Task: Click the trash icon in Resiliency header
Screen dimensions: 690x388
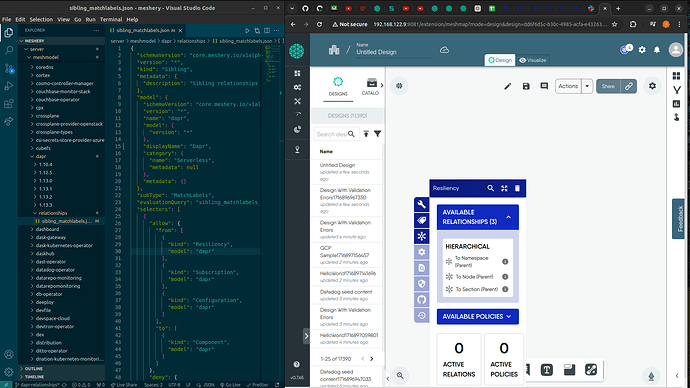Action: [518, 188]
